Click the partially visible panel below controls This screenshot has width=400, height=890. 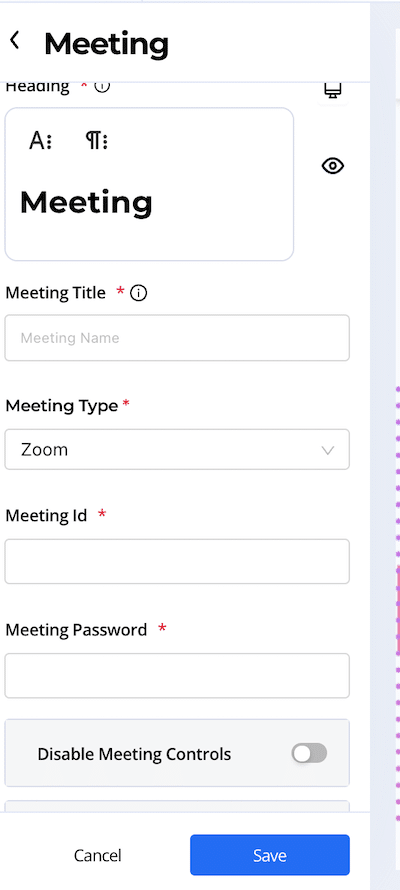(177, 806)
